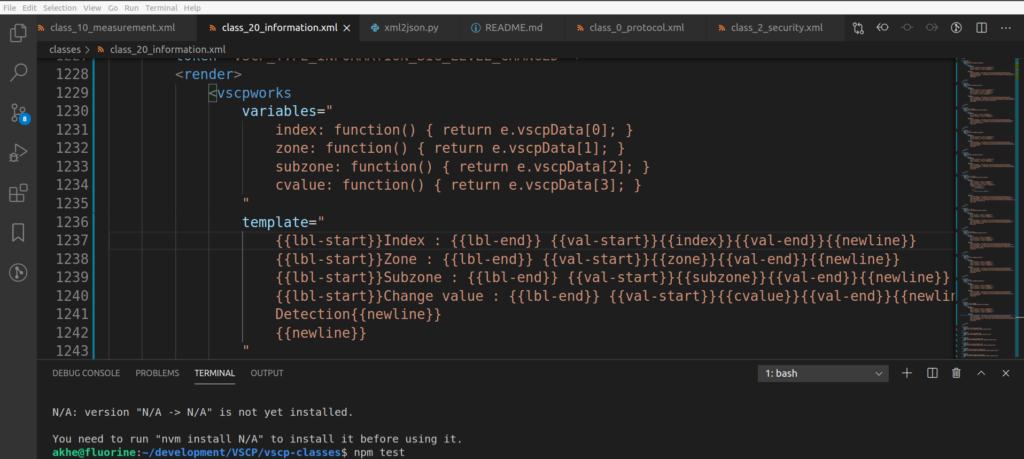Go to next change in editor toolbar

pyautogui.click(x=932, y=28)
